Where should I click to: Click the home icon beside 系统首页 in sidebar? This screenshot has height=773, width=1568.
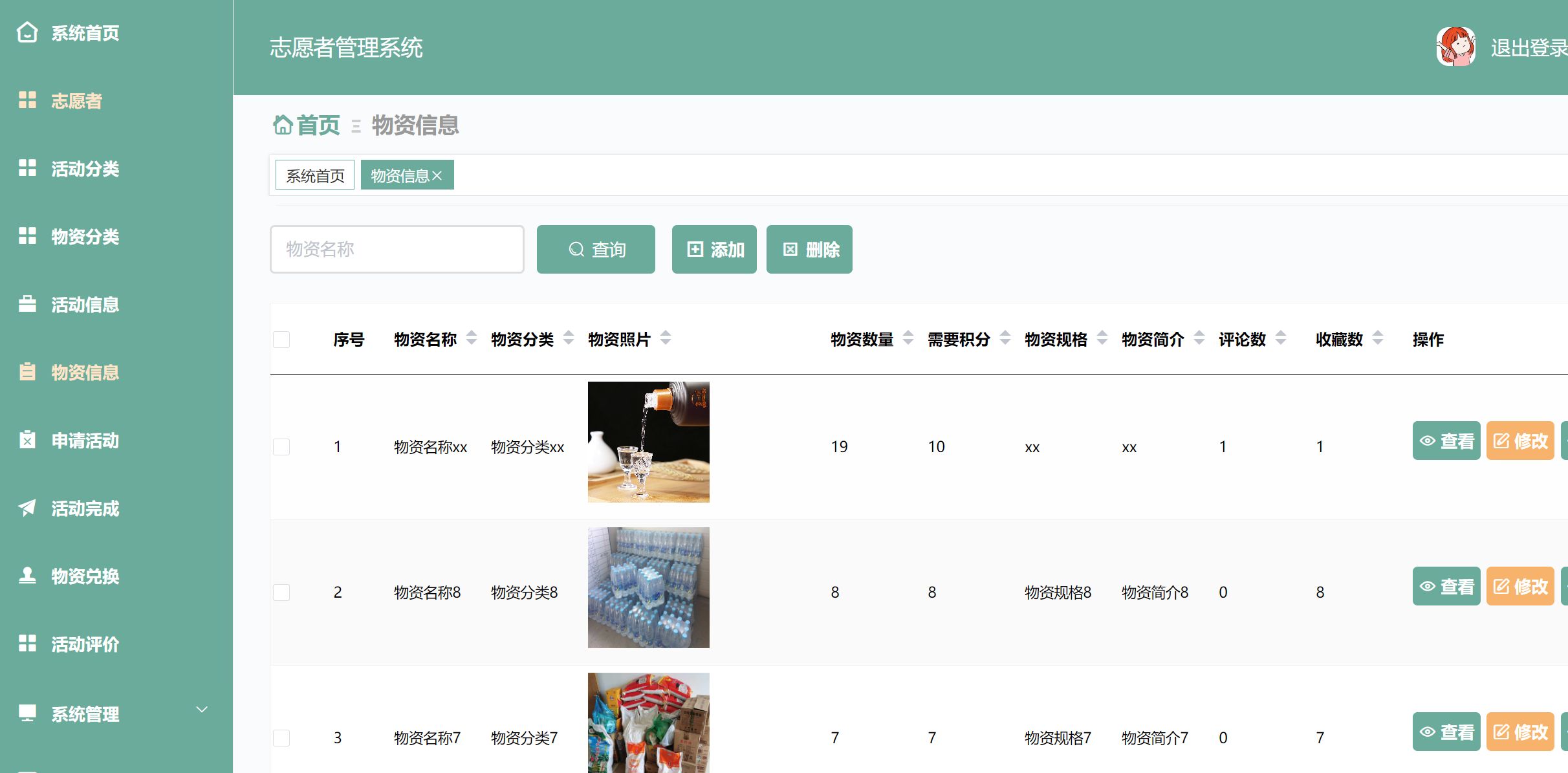[27, 32]
